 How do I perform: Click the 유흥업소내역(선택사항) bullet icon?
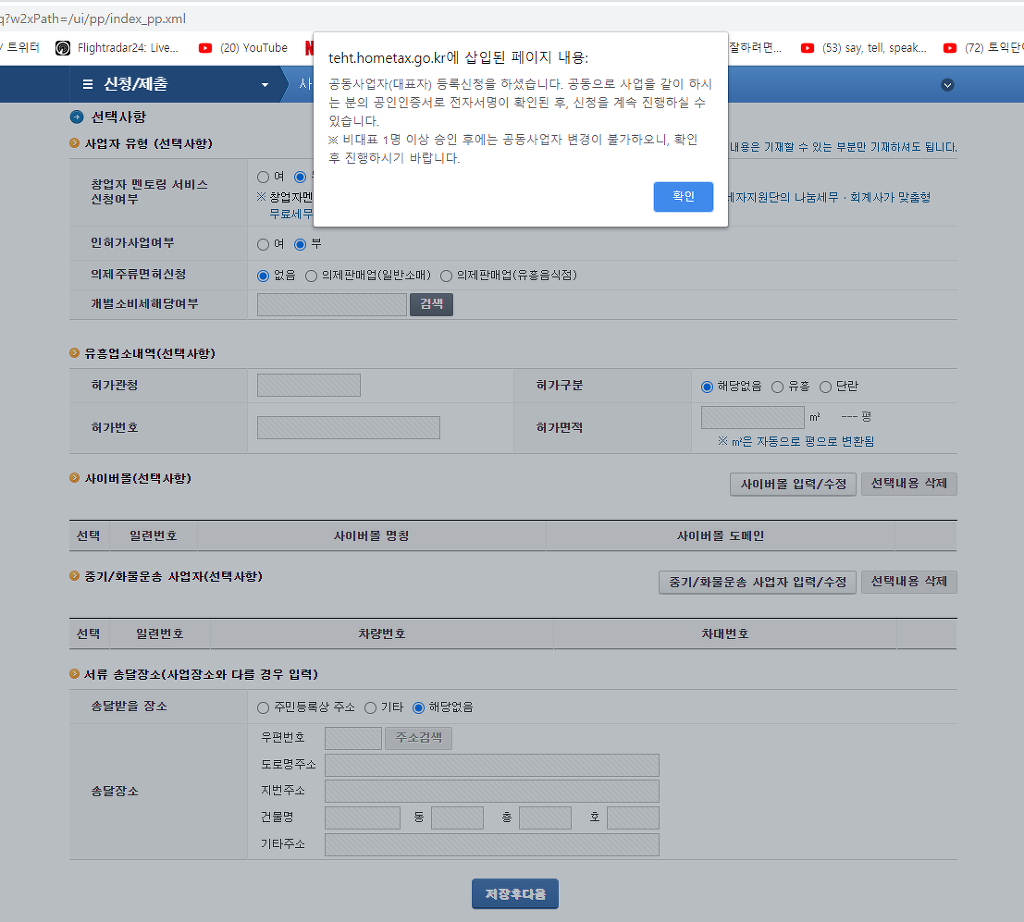click(x=74, y=353)
